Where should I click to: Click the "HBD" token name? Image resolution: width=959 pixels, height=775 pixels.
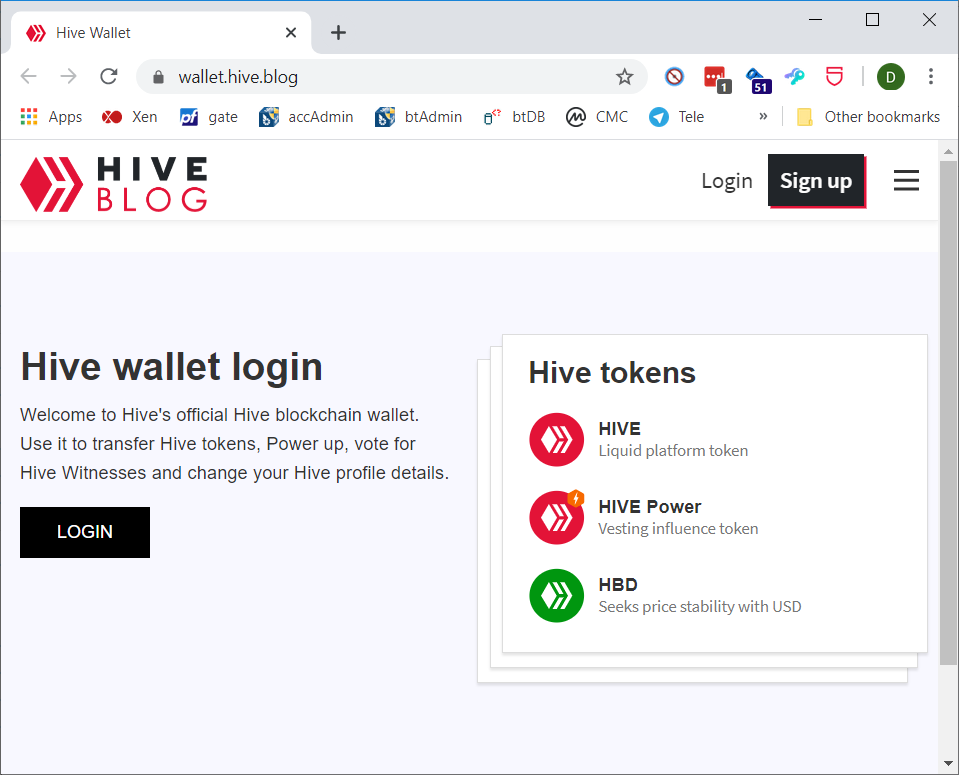pyautogui.click(x=618, y=585)
